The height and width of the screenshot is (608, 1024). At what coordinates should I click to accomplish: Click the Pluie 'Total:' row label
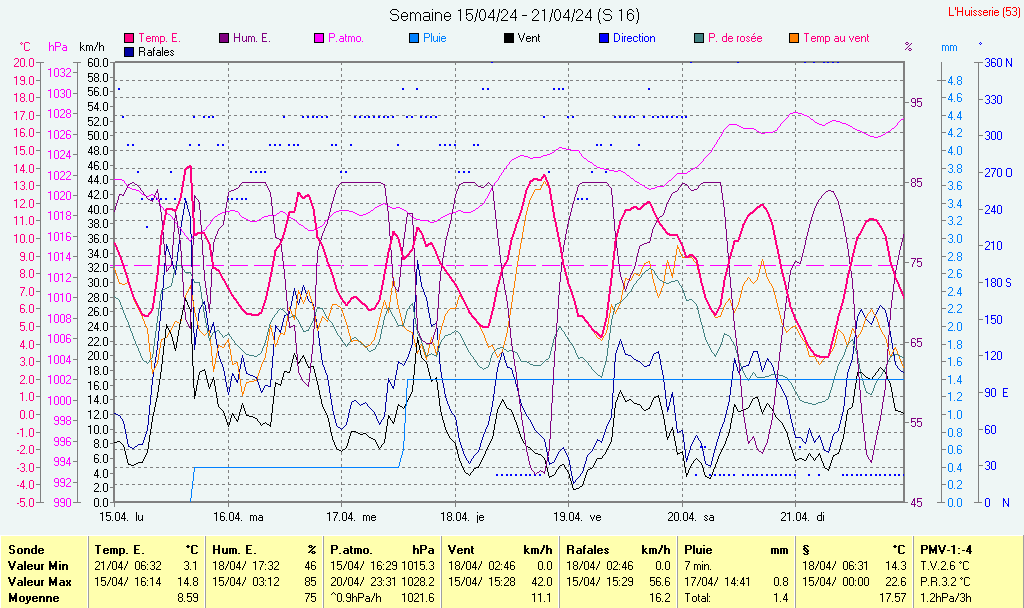tap(697, 598)
